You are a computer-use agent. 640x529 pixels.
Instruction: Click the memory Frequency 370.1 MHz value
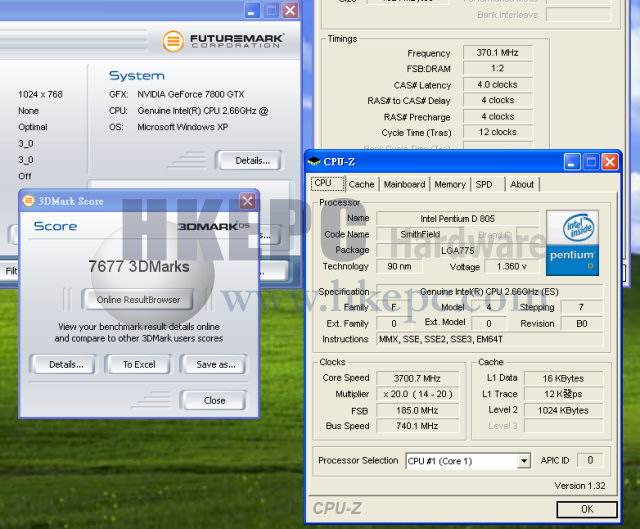tap(498, 53)
